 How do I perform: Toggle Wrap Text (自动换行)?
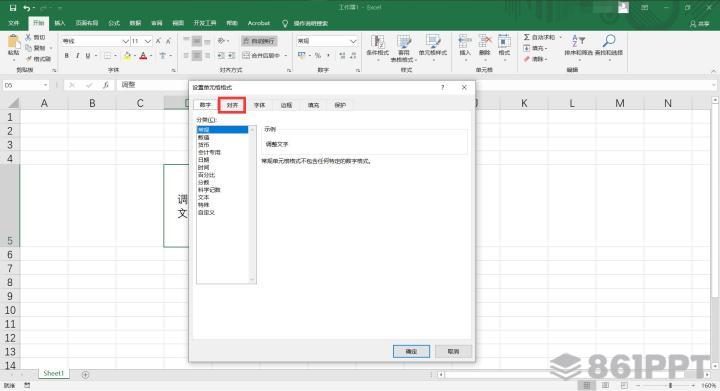(x=259, y=41)
